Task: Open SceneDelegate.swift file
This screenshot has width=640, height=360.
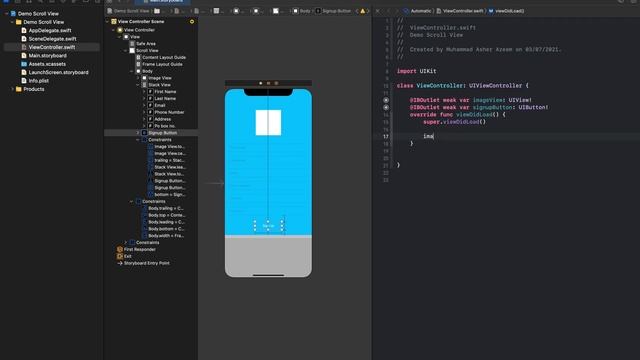Action: 52,39
